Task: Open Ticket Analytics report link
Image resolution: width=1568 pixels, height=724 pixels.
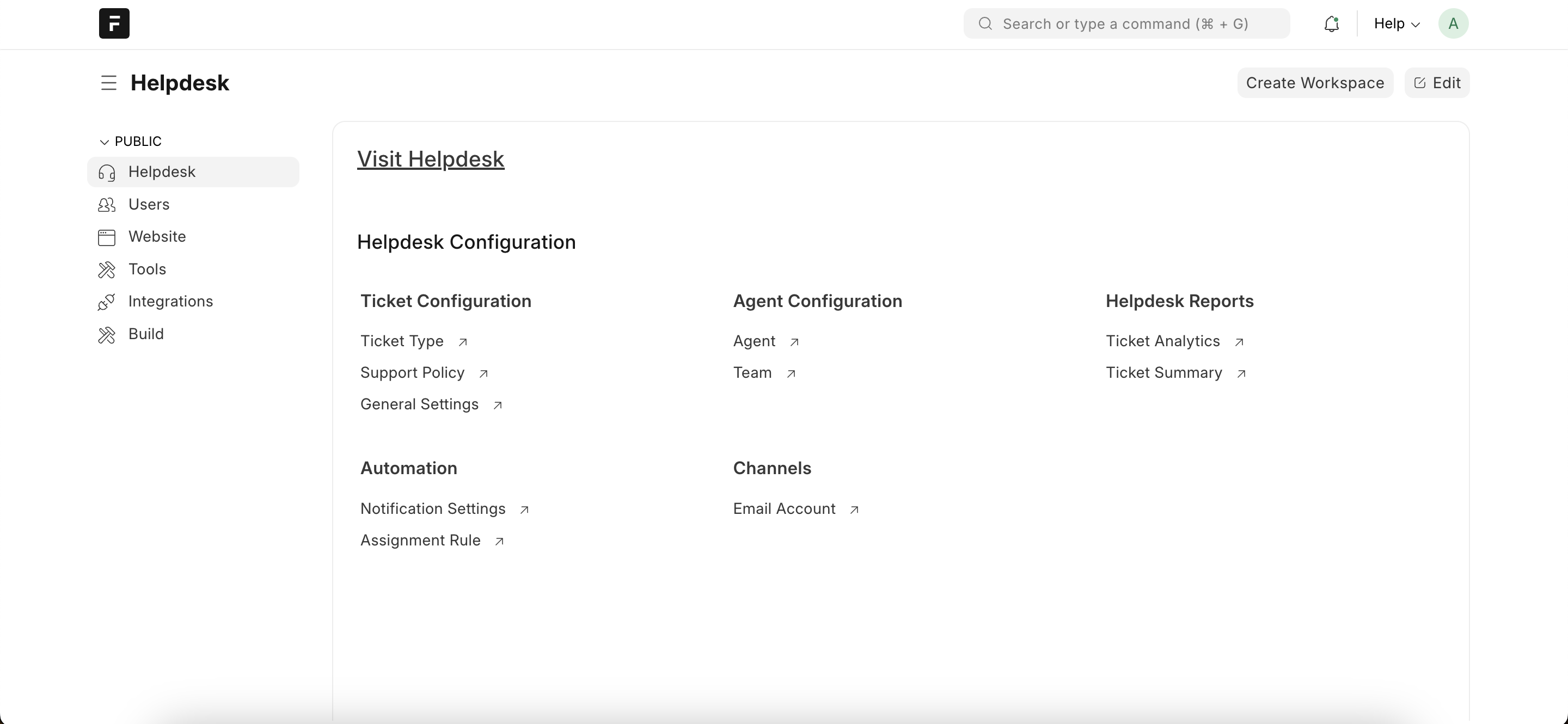Action: (1162, 341)
